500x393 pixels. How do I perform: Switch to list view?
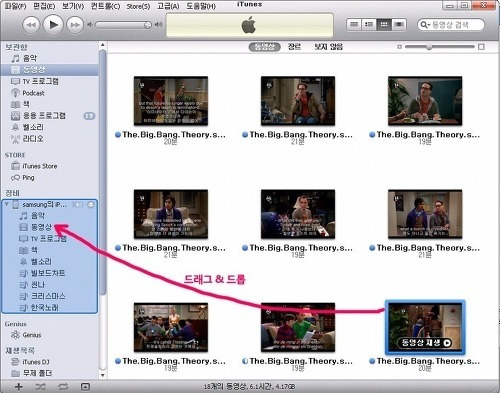354,24
